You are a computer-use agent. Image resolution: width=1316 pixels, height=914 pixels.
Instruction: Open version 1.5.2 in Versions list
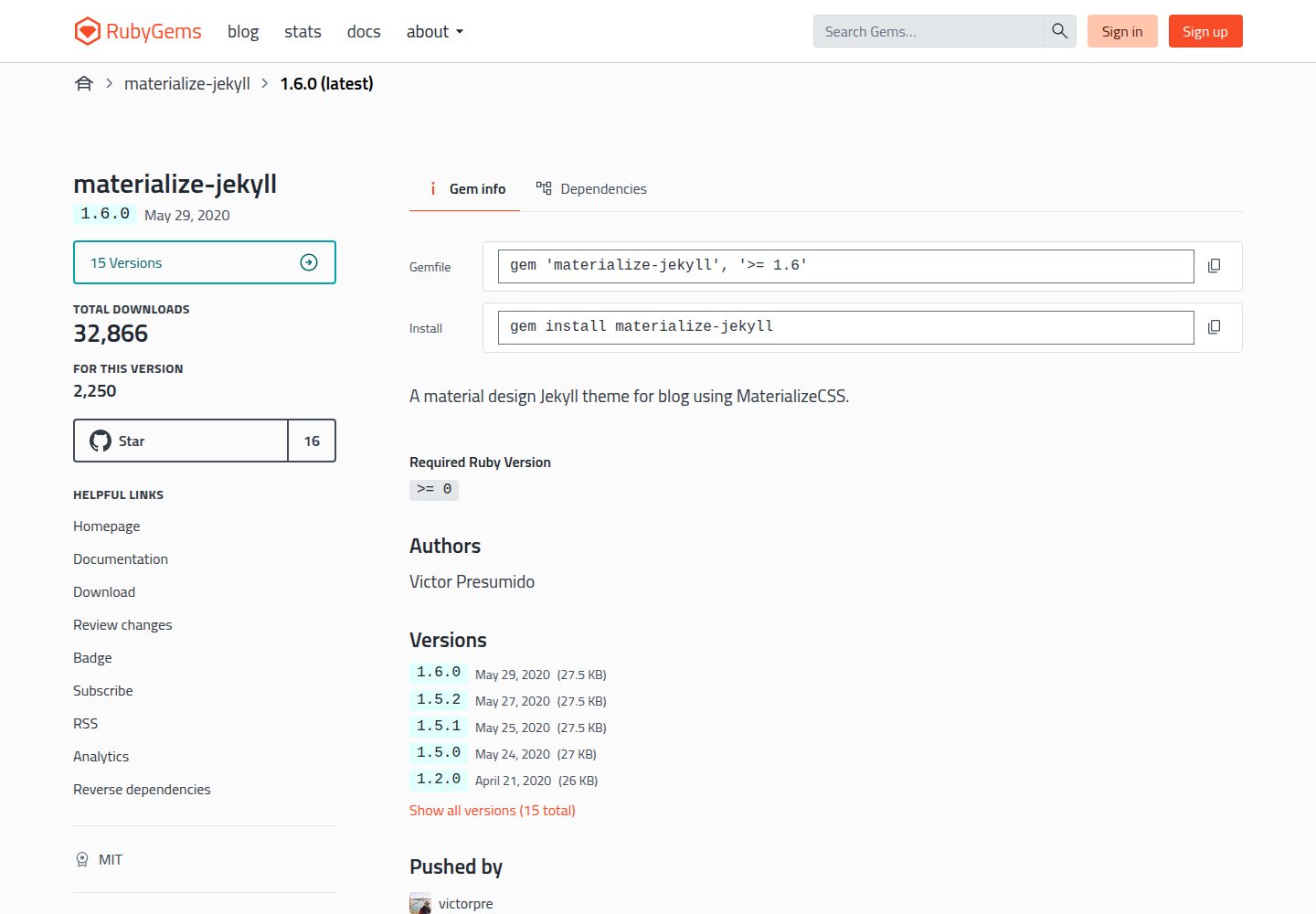[439, 699]
